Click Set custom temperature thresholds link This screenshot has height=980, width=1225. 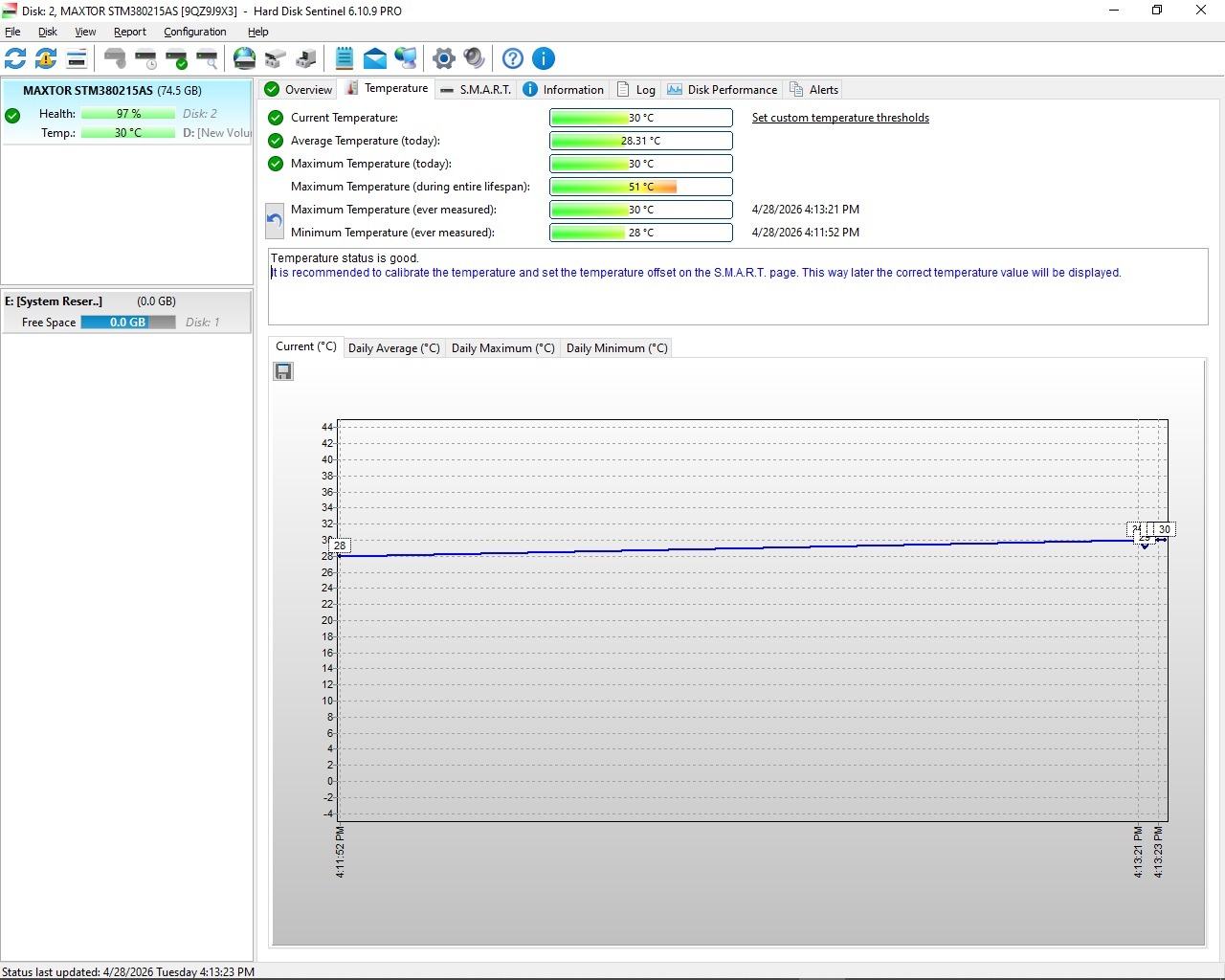[840, 118]
